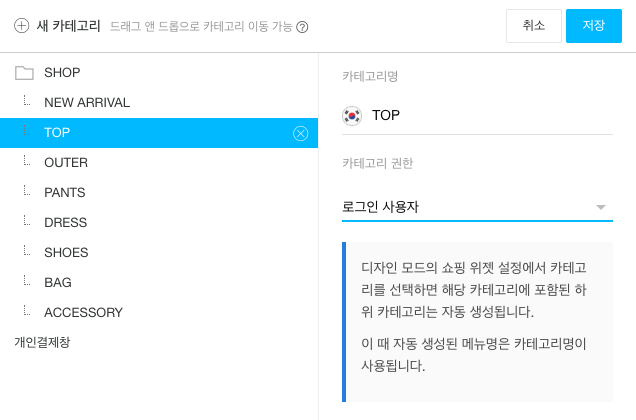Select the OUTER category

tap(159, 163)
